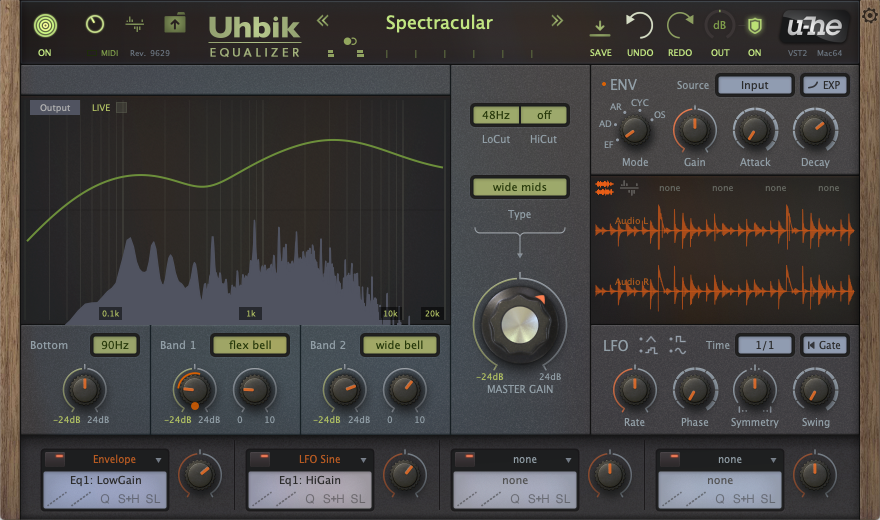880x520 pixels.
Task: Click the small A/B toggle dots under preset name
Action: pyautogui.click(x=350, y=41)
